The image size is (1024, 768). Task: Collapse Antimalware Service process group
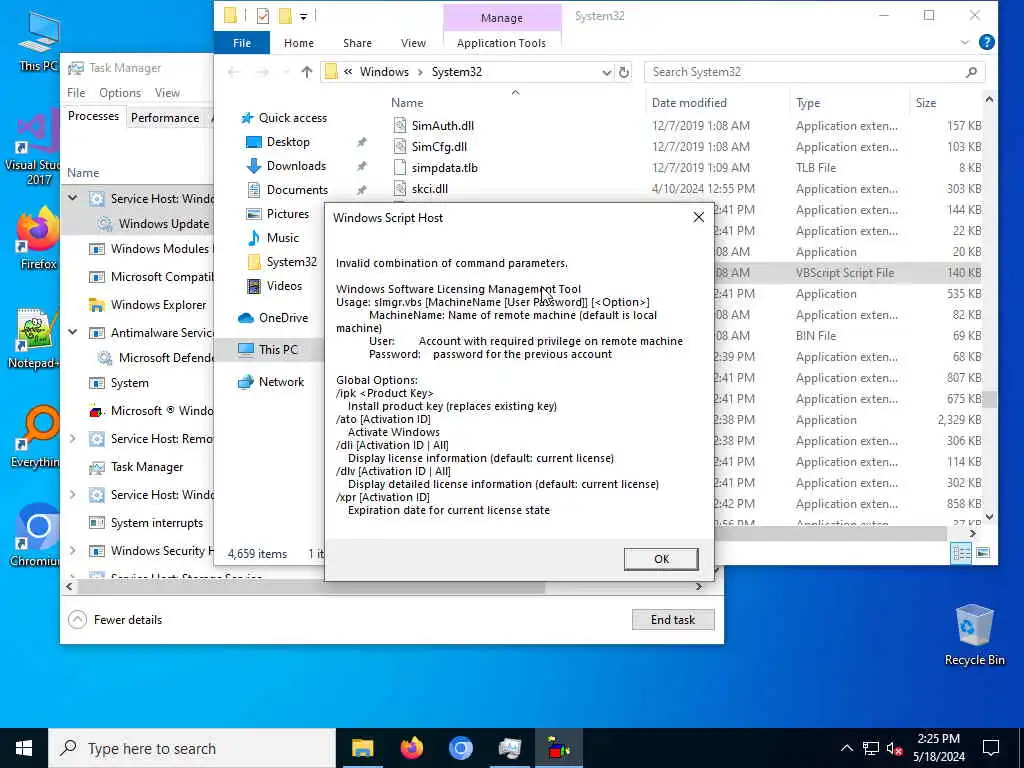tap(72, 332)
